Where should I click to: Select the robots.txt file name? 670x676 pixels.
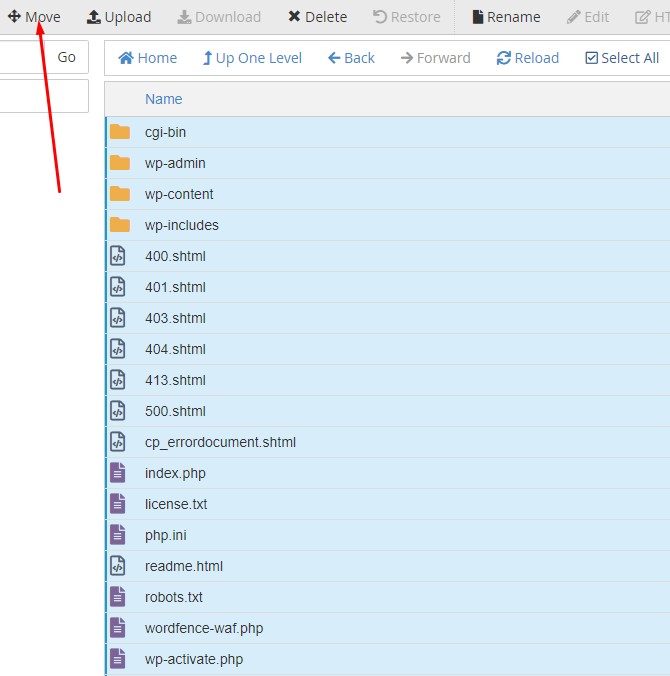[x=174, y=598]
